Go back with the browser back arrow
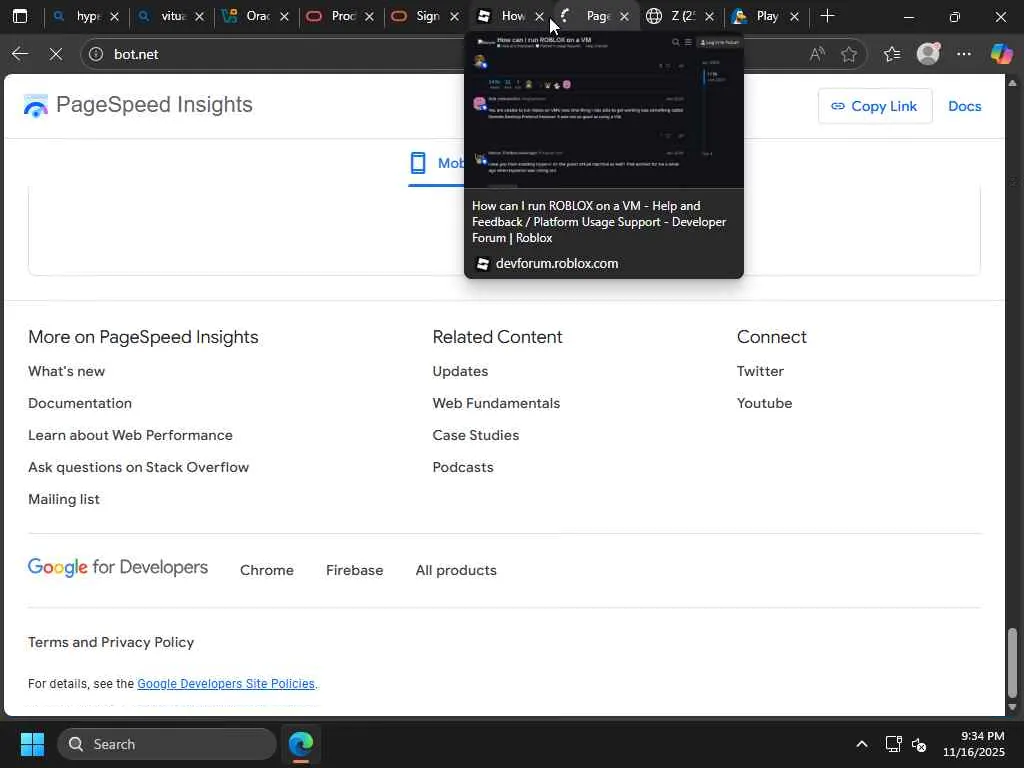Image resolution: width=1024 pixels, height=768 pixels. tap(20, 54)
